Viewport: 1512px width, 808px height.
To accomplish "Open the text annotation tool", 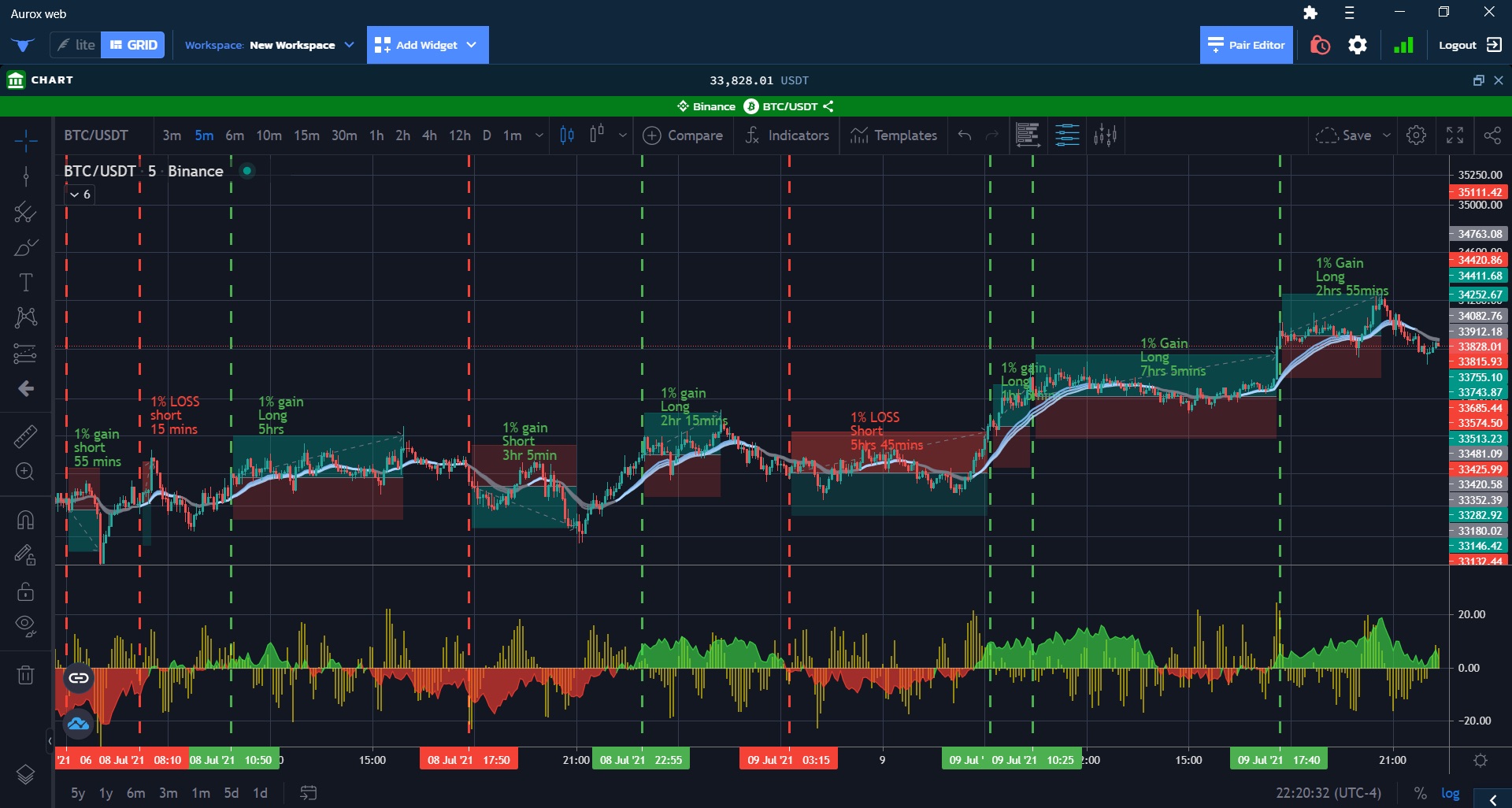I will [26, 281].
